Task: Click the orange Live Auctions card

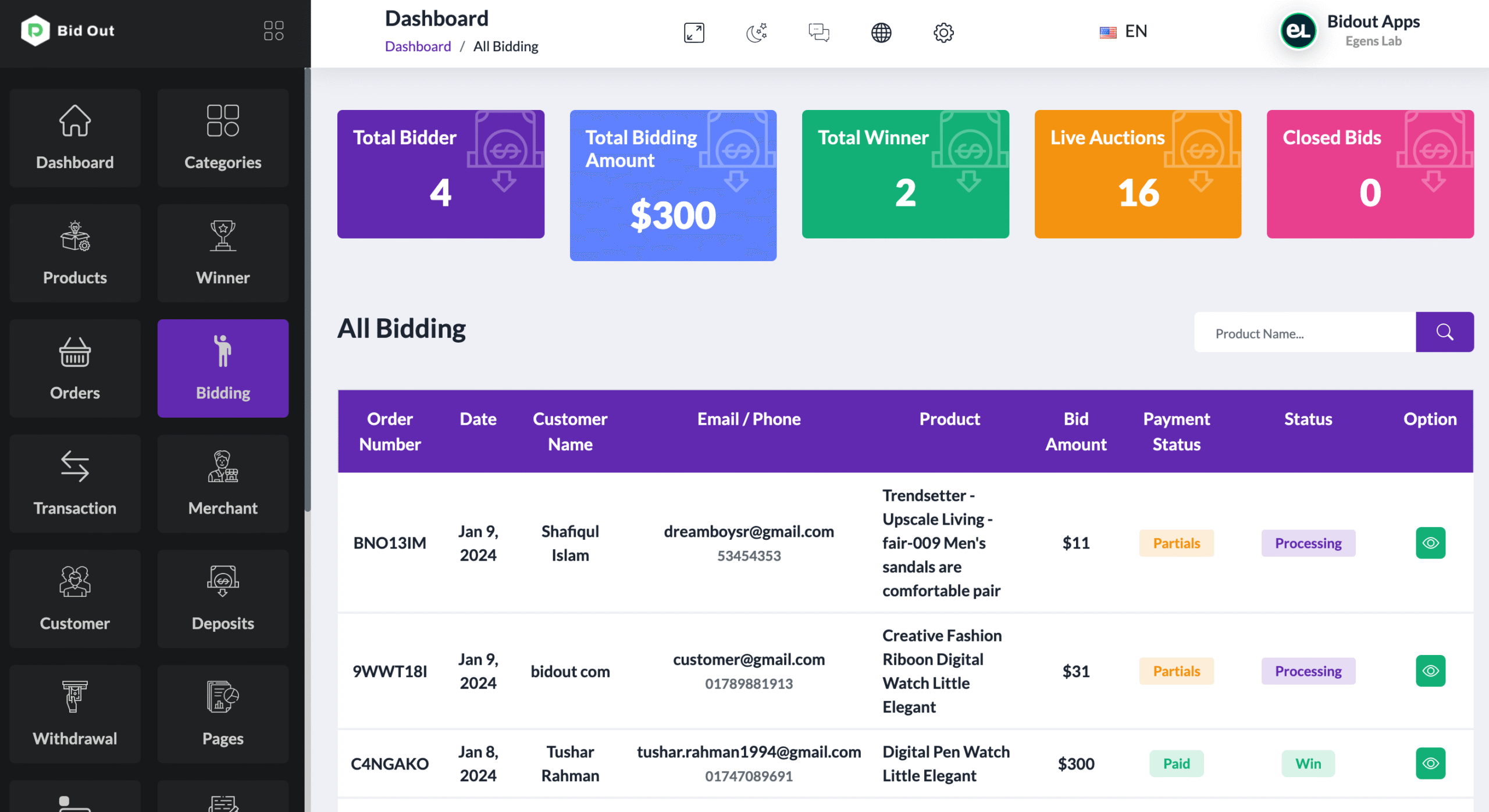Action: [1137, 174]
